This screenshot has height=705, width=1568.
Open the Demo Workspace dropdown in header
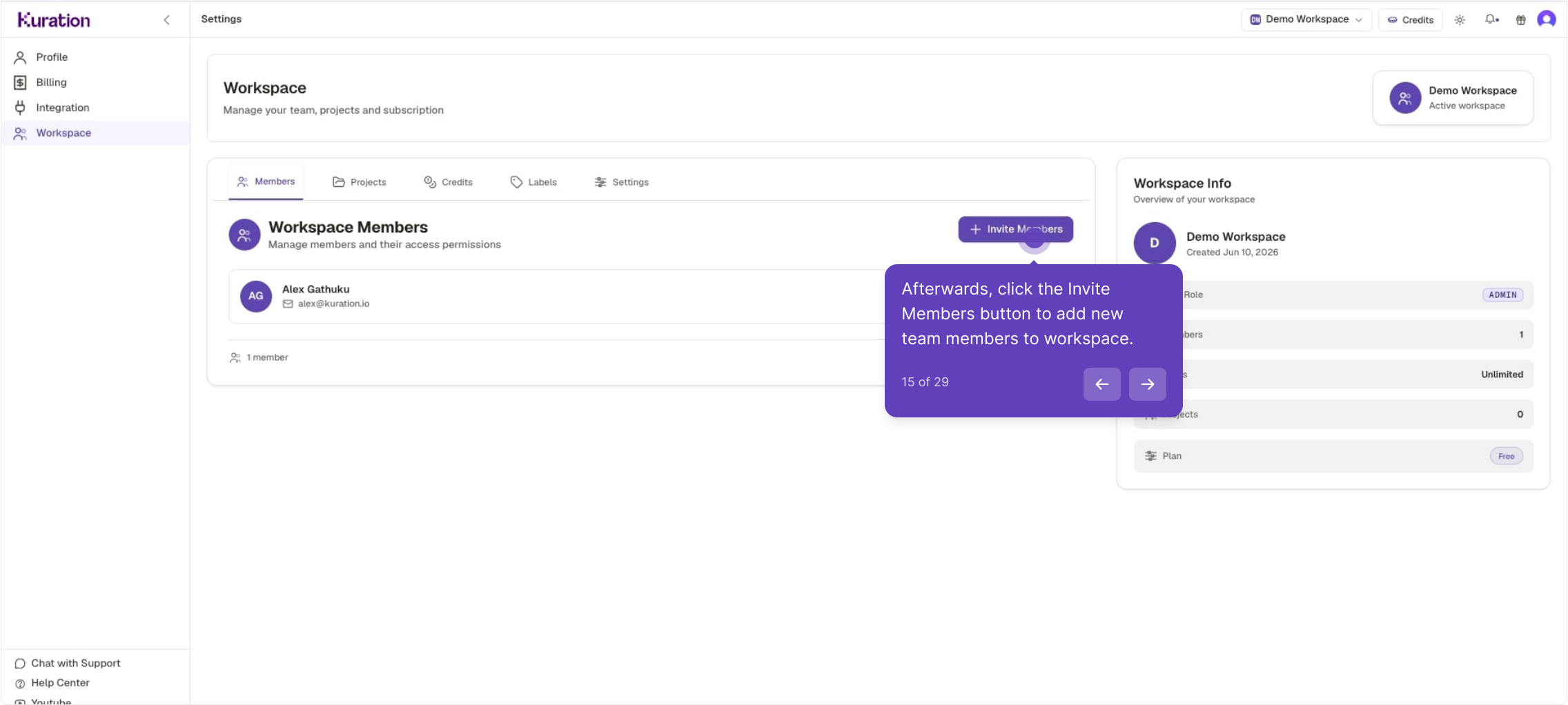1306,19
